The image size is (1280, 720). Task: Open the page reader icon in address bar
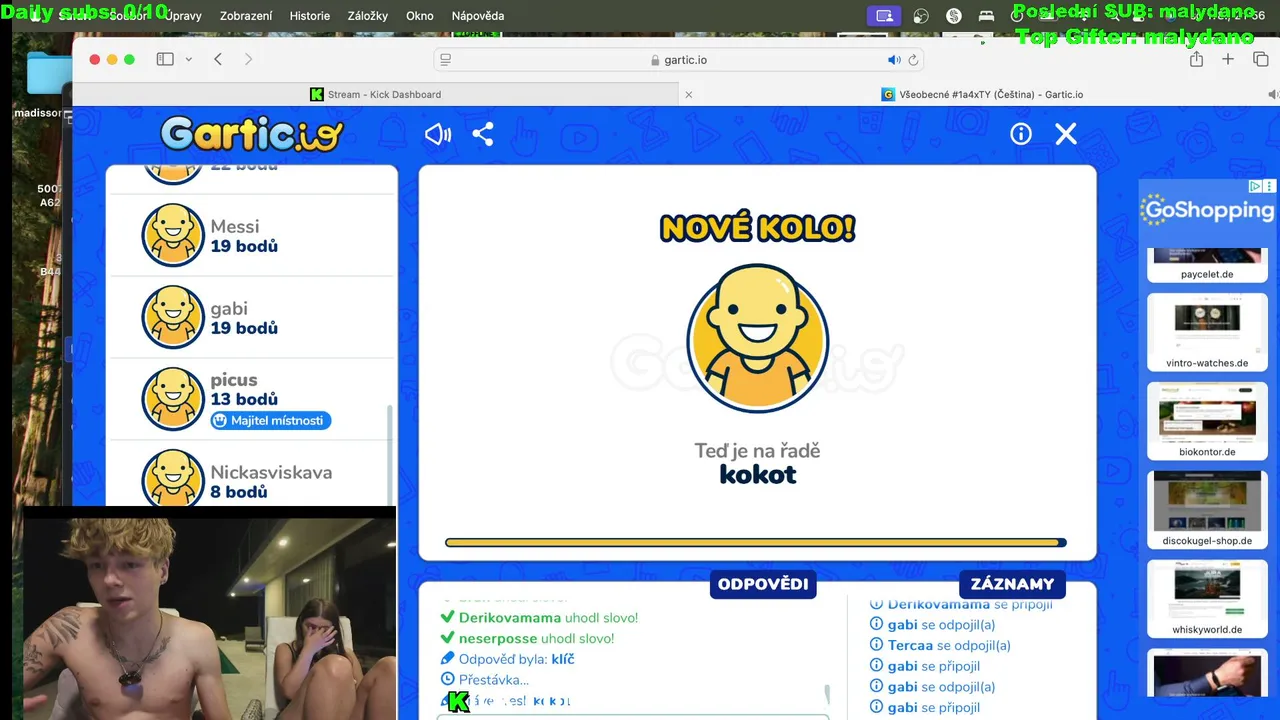446,60
